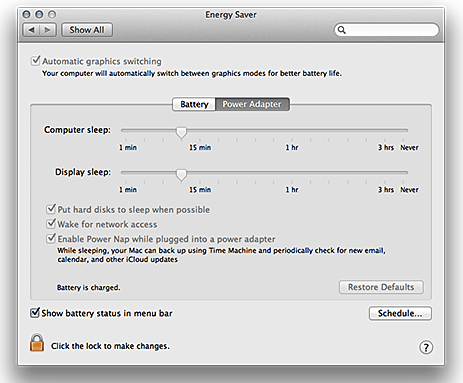Open the help question mark button
Screen dimensions: 463x383
[426, 347]
